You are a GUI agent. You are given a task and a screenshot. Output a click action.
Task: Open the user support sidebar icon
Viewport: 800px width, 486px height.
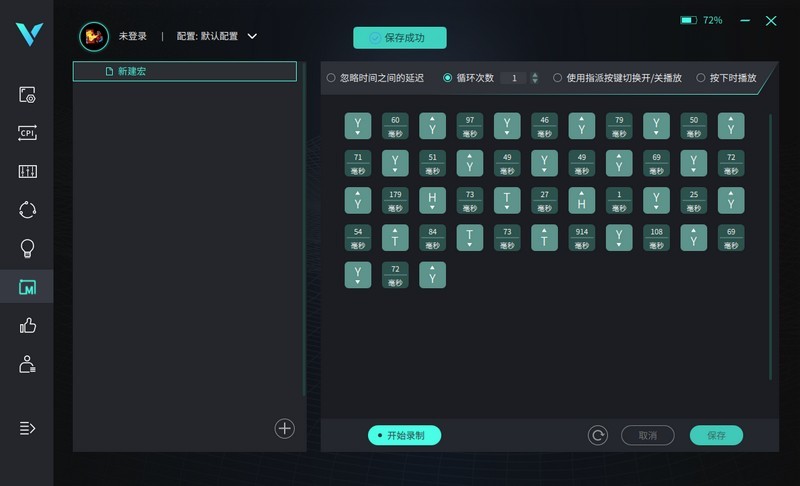coord(27,364)
